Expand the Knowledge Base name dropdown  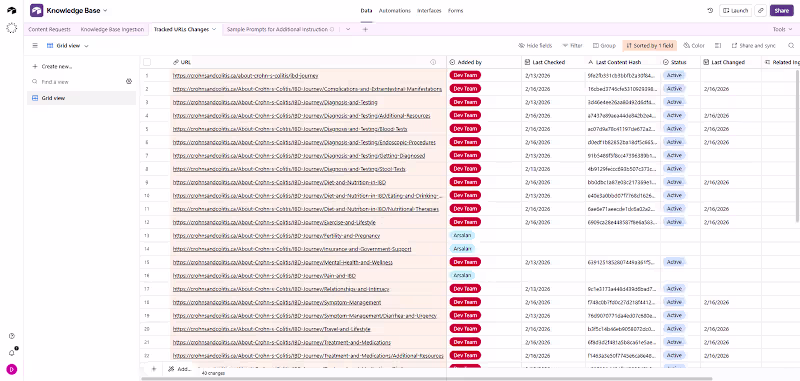pos(106,10)
